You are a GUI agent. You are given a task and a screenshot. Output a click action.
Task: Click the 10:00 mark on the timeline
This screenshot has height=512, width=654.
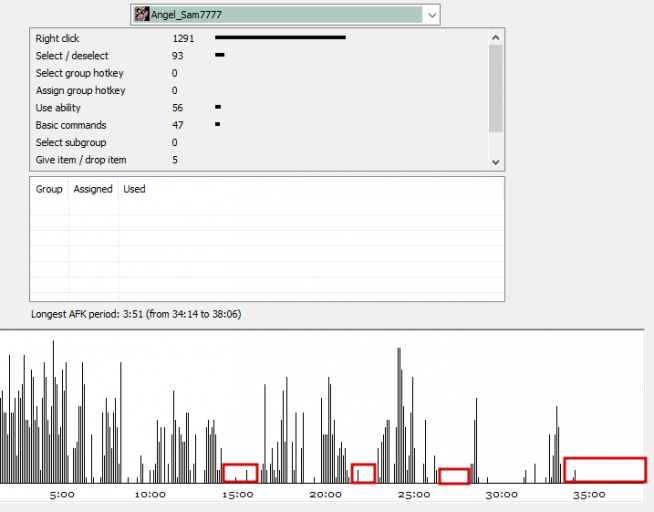point(150,495)
